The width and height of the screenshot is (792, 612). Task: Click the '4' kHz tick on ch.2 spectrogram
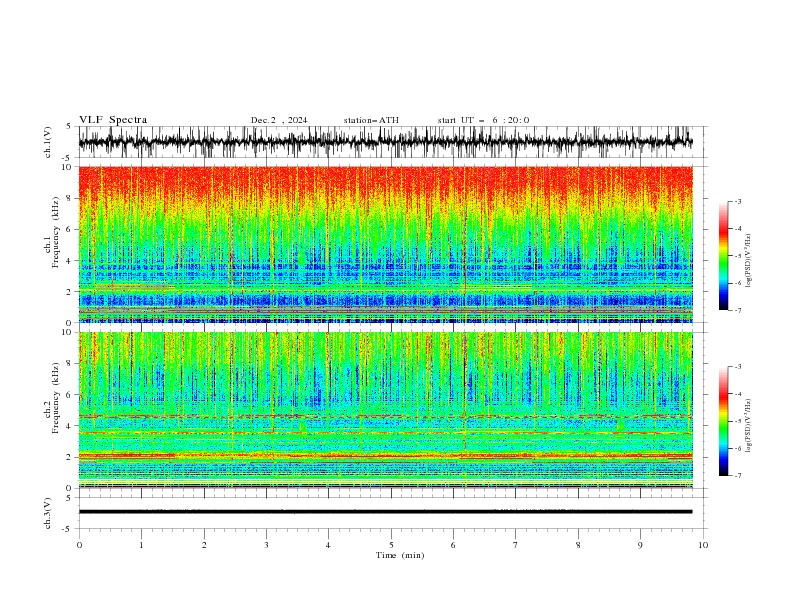[x=71, y=426]
